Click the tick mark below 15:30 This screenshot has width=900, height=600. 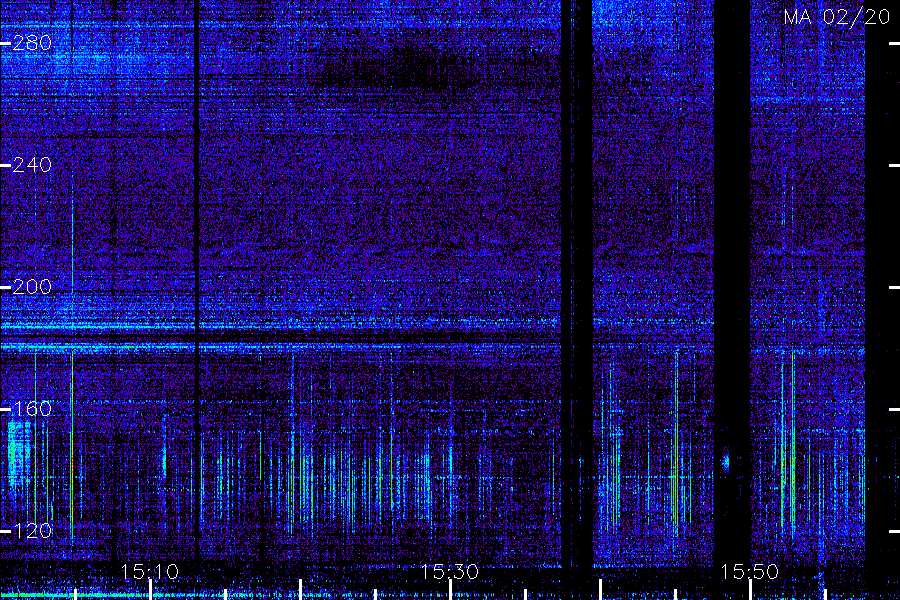(x=450, y=590)
